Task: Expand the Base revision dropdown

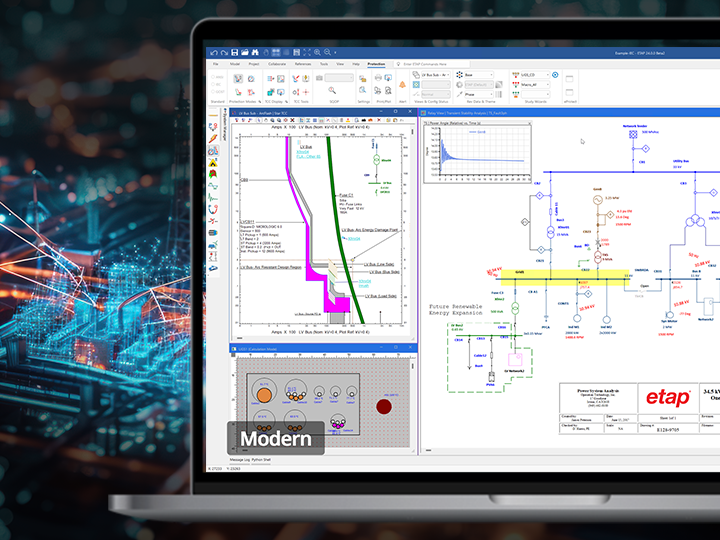Action: click(x=479, y=75)
